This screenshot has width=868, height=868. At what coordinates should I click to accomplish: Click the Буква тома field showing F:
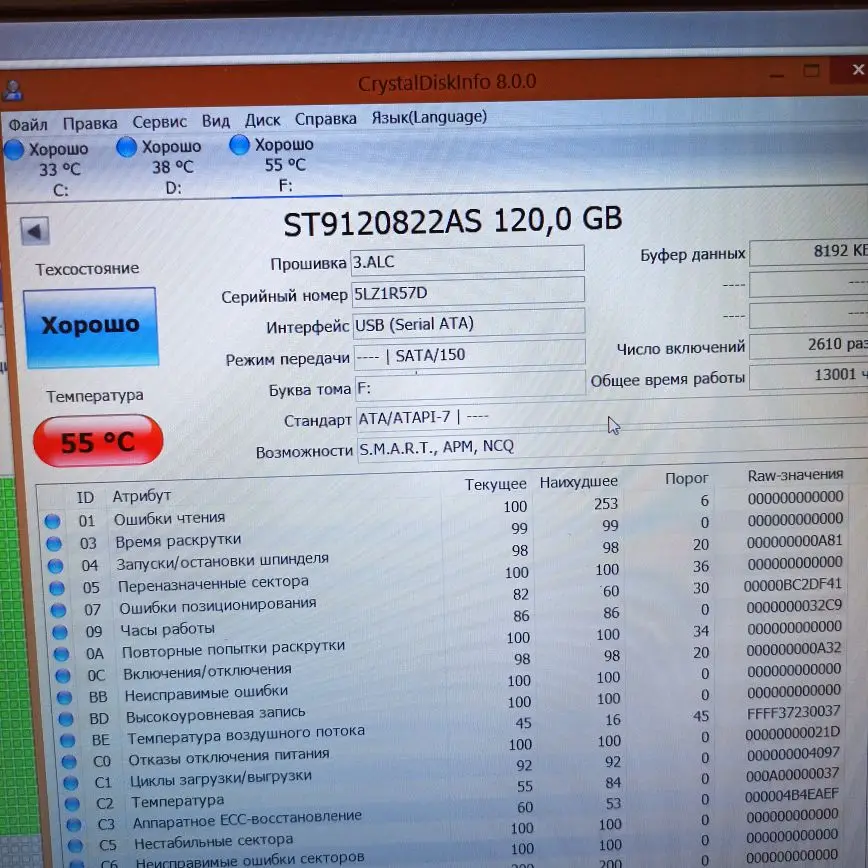(471, 384)
